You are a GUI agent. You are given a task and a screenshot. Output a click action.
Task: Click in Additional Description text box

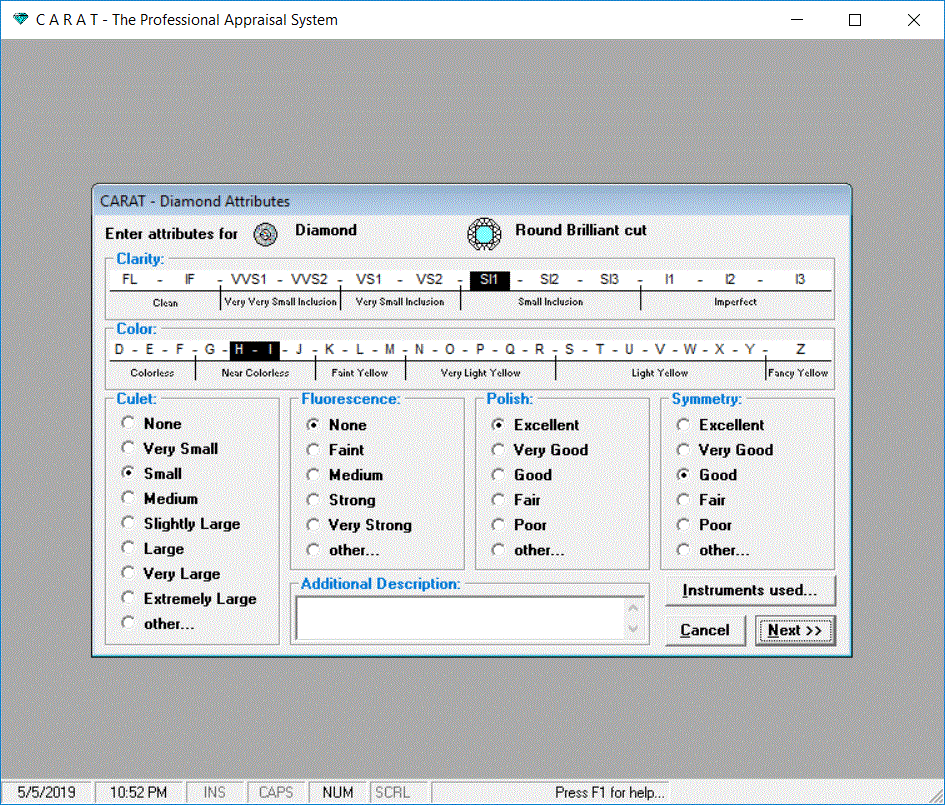460,618
